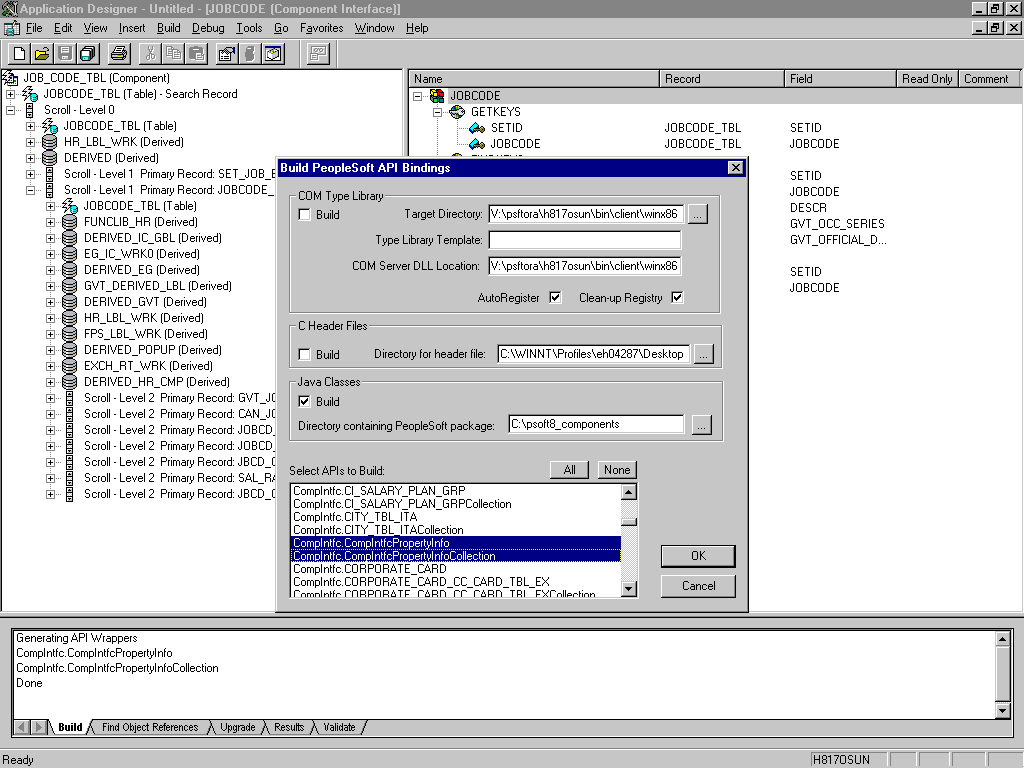Click the Paste toolbar icon
Image resolution: width=1024 pixels, height=768 pixels.
[x=196, y=54]
